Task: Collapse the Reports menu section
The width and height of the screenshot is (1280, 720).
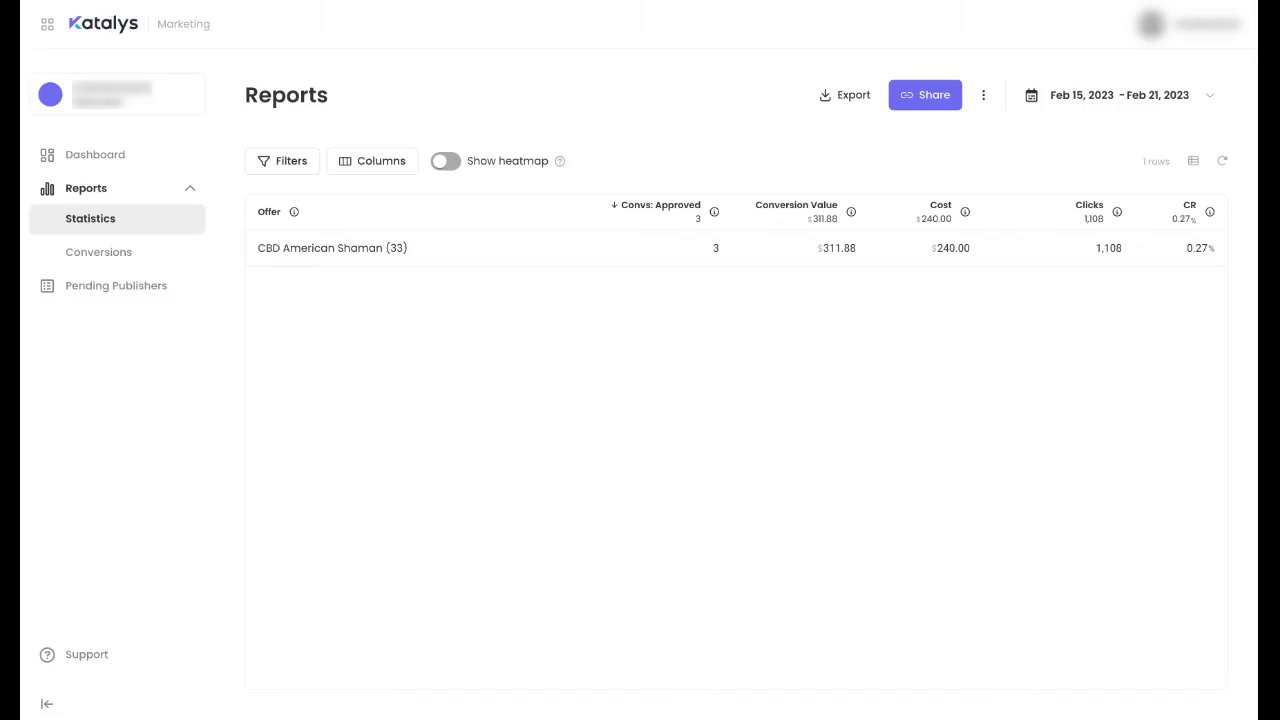Action: click(x=190, y=188)
